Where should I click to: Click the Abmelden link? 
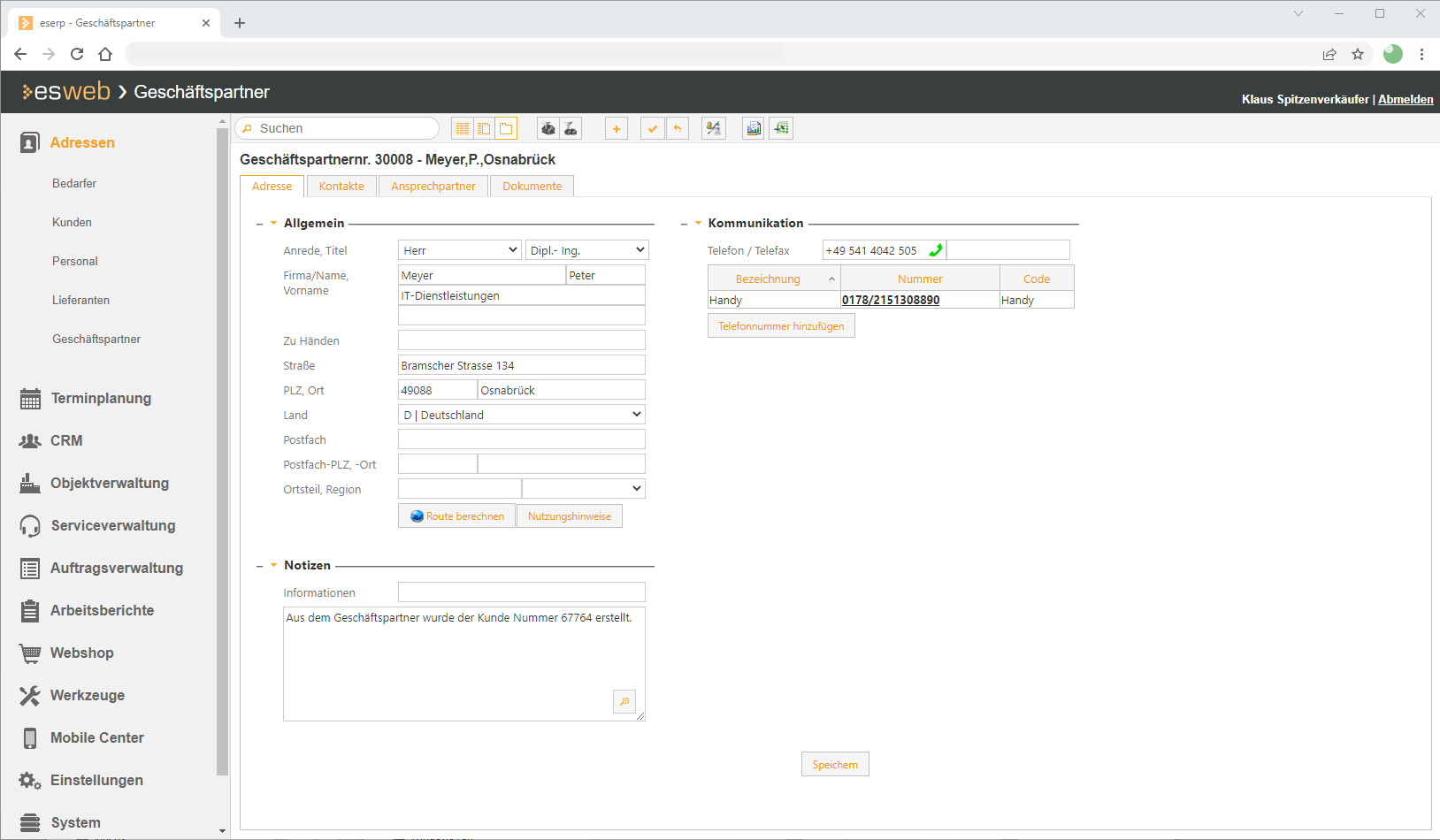pos(1406,99)
